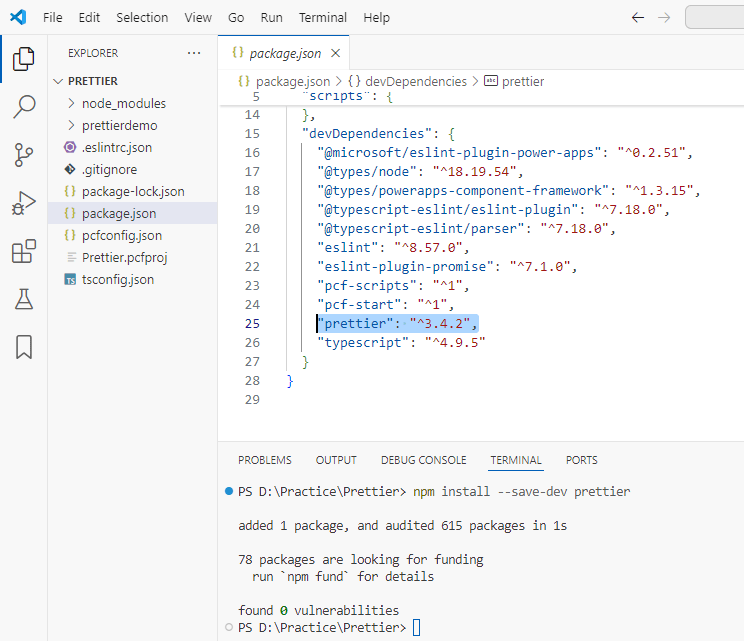744x641 pixels.
Task: Close the package.json editor tab
Action: click(x=335, y=53)
